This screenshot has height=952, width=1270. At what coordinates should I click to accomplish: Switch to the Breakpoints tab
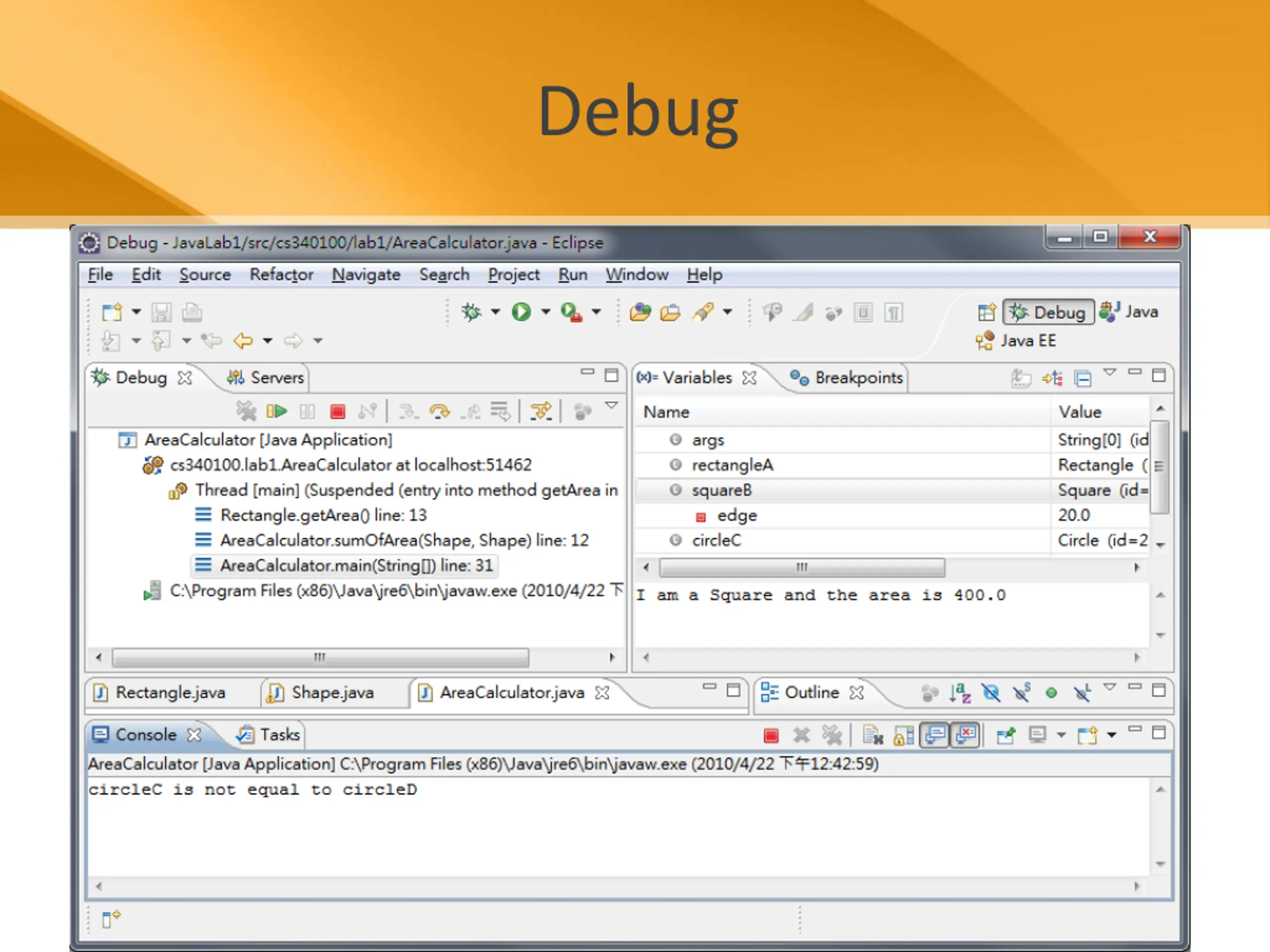click(846, 378)
